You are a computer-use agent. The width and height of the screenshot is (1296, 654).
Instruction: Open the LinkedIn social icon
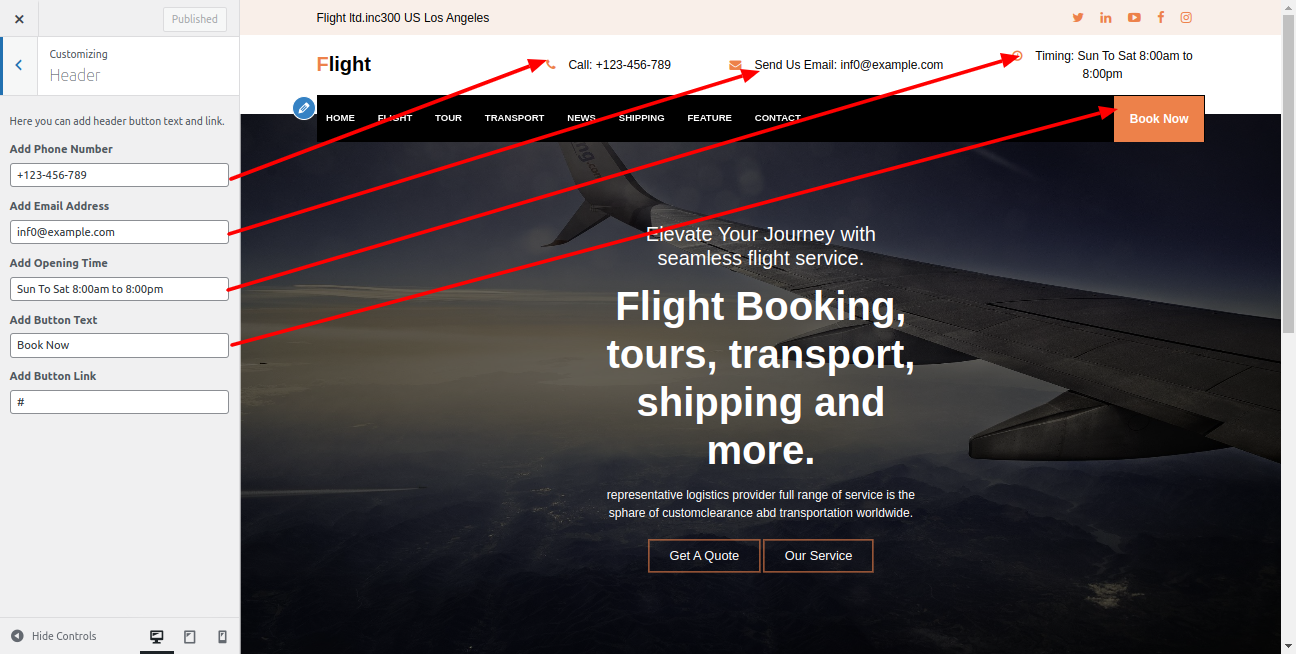(x=1106, y=17)
